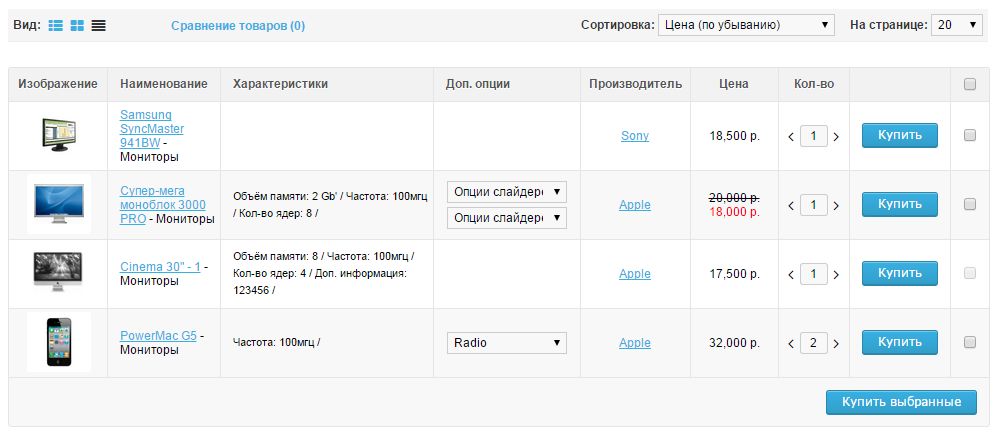The image size is (1000, 435).
Task: Check the PowerMac G5 row checkbox
Action: point(969,342)
